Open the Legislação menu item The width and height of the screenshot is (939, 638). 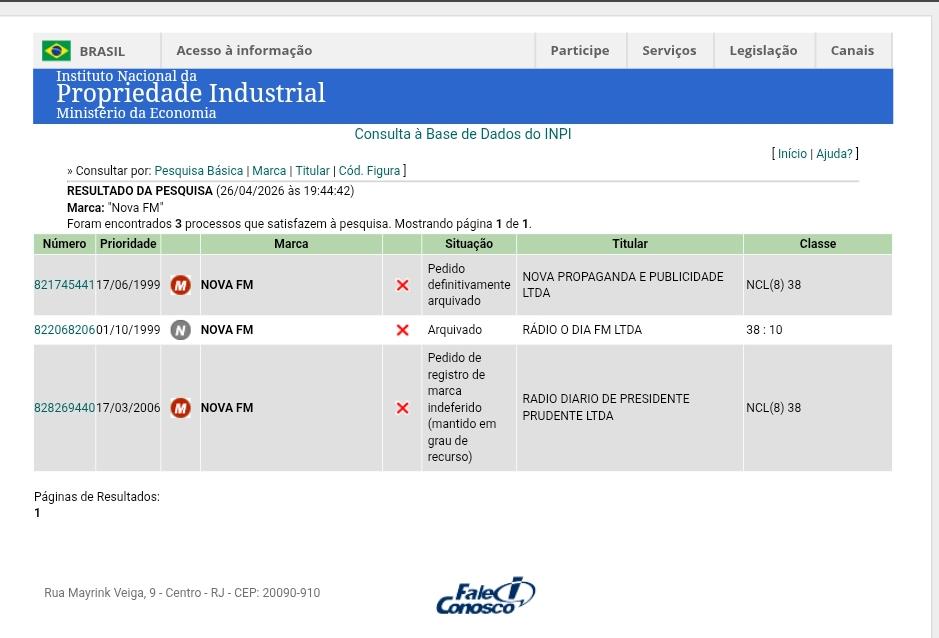pos(763,51)
